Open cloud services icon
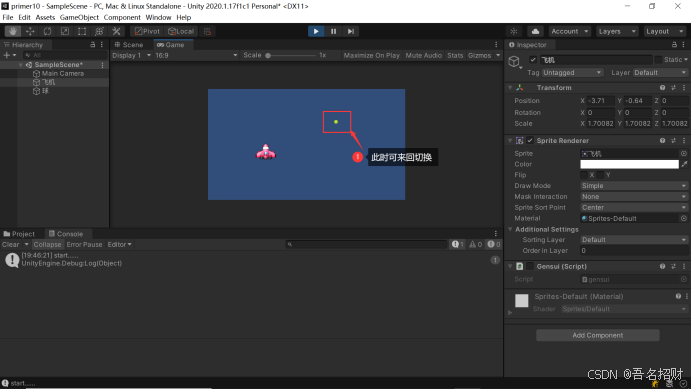This screenshot has width=692, height=389. (x=535, y=31)
